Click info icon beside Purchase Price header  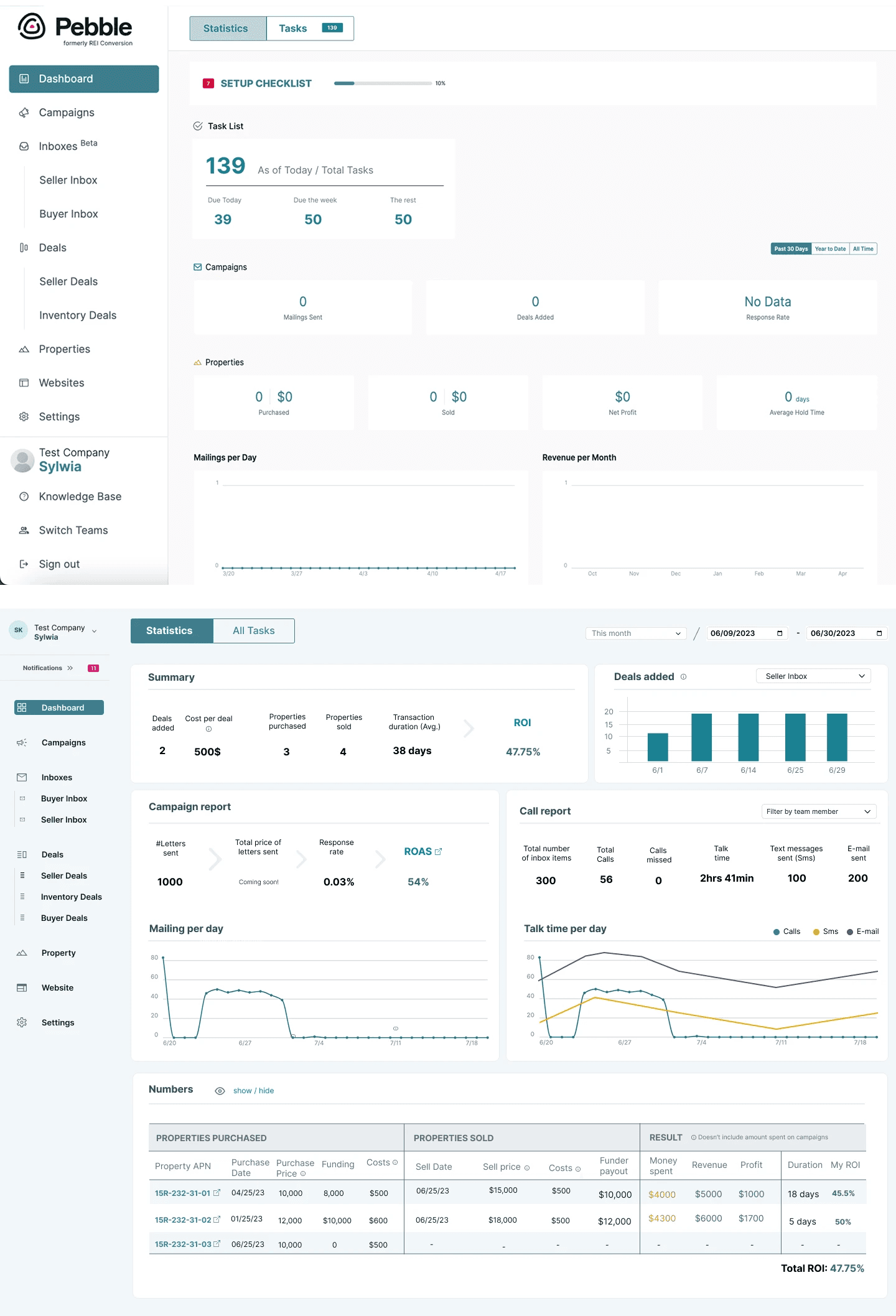point(303,1174)
